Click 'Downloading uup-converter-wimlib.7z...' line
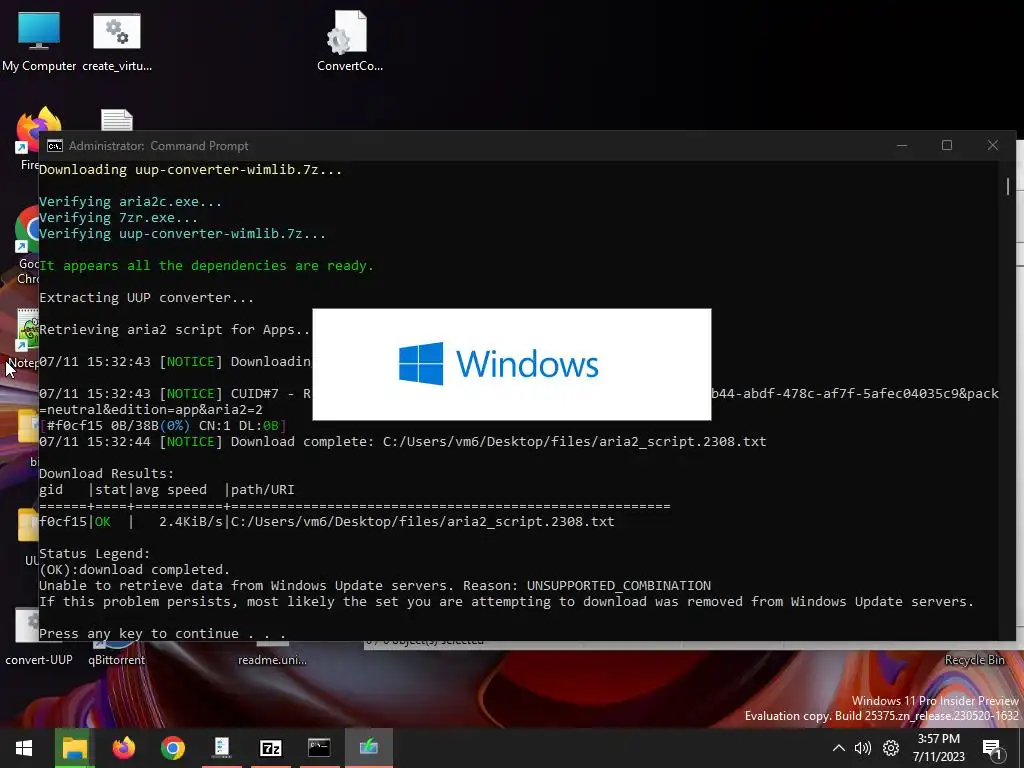Screen dimensions: 1024x768 point(190,169)
